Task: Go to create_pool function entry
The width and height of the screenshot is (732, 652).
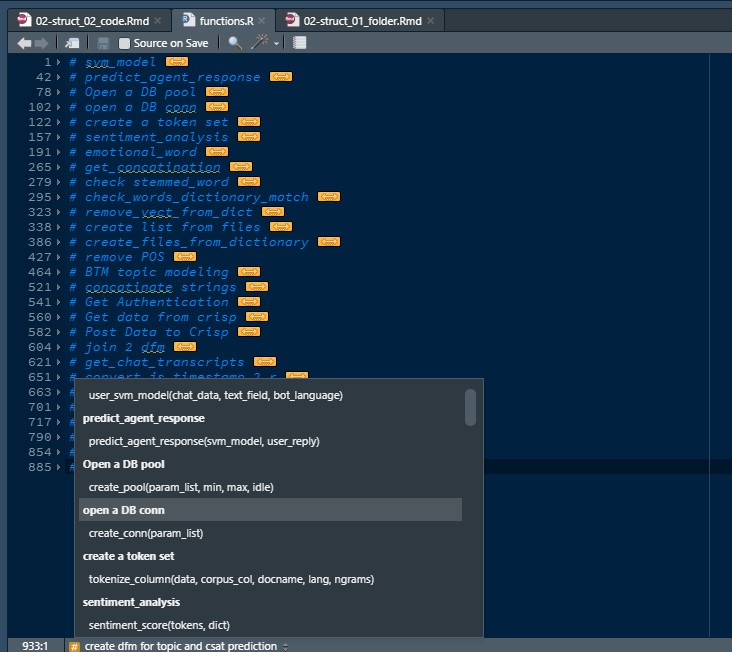Action: pos(181,487)
